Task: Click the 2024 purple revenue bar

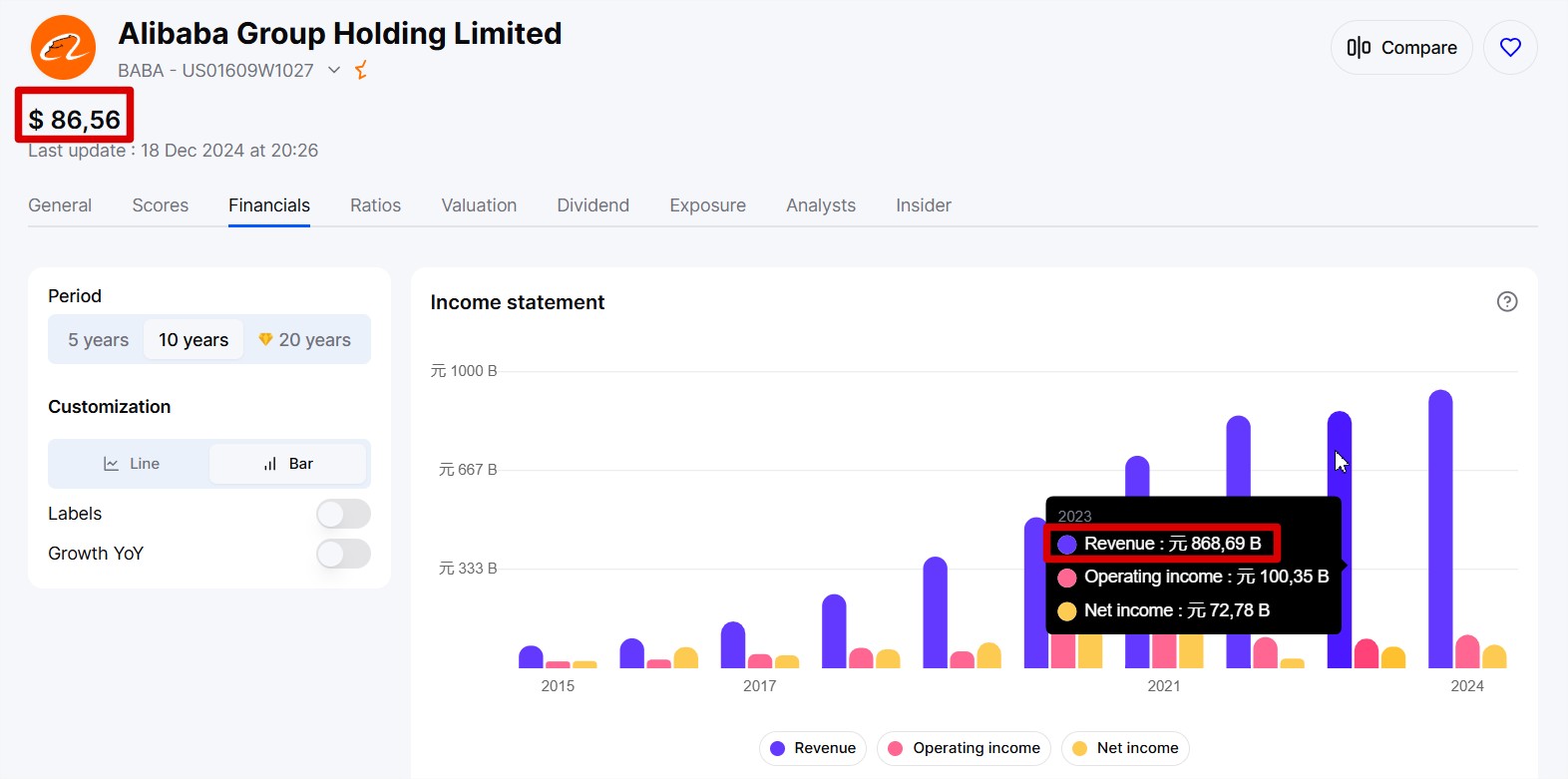Action: 1440,529
